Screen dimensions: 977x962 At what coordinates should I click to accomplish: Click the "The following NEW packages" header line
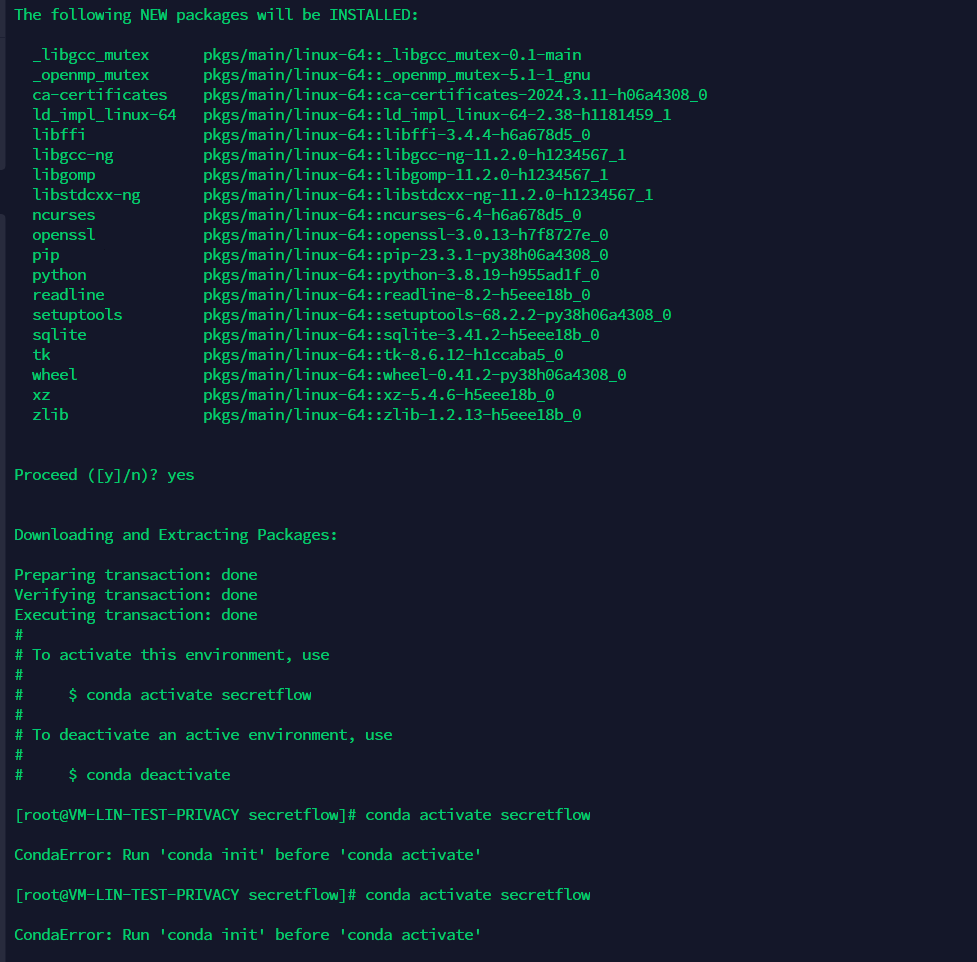(x=216, y=15)
